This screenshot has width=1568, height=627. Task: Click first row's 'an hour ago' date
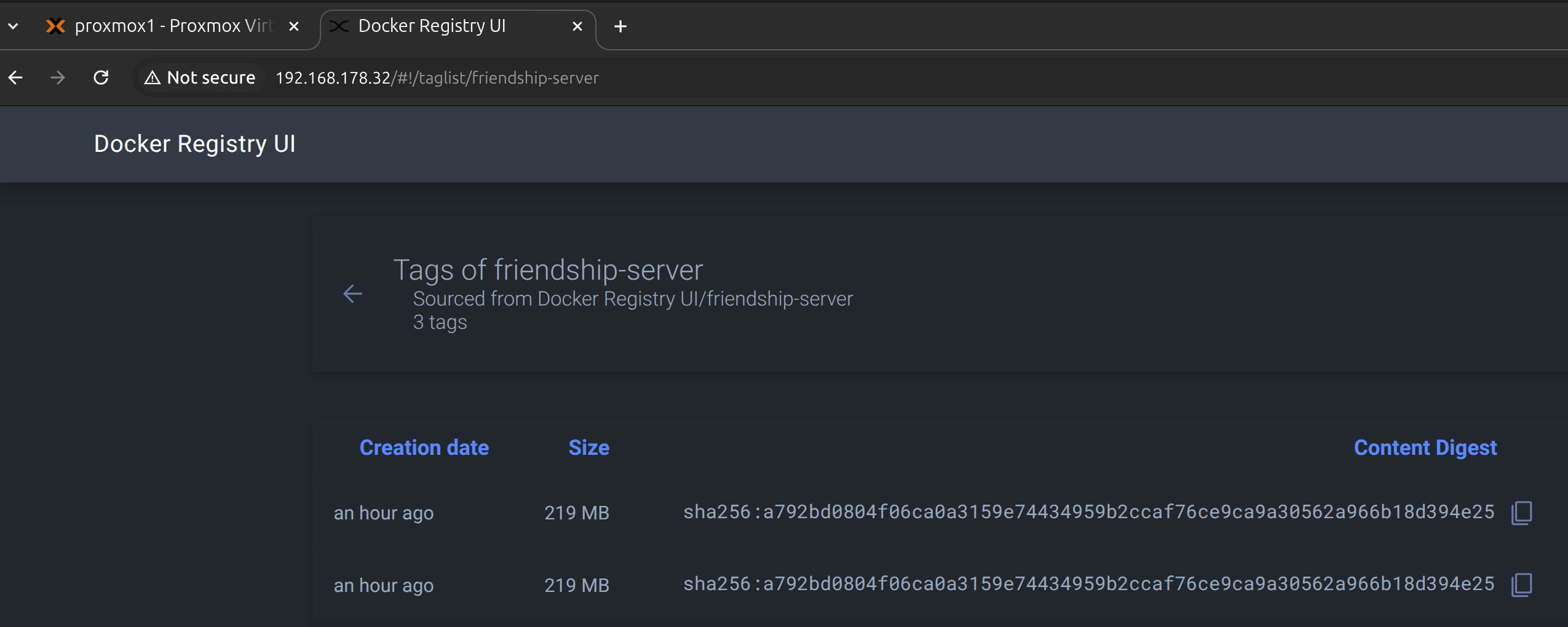coord(384,513)
